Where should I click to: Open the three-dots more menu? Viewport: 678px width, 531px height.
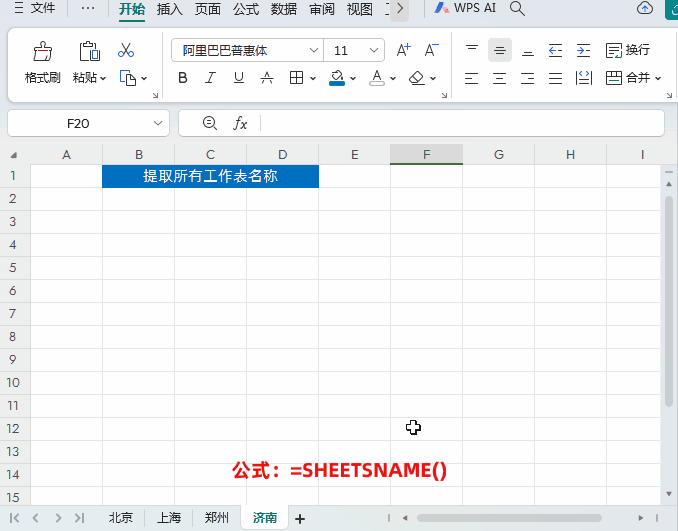point(88,8)
